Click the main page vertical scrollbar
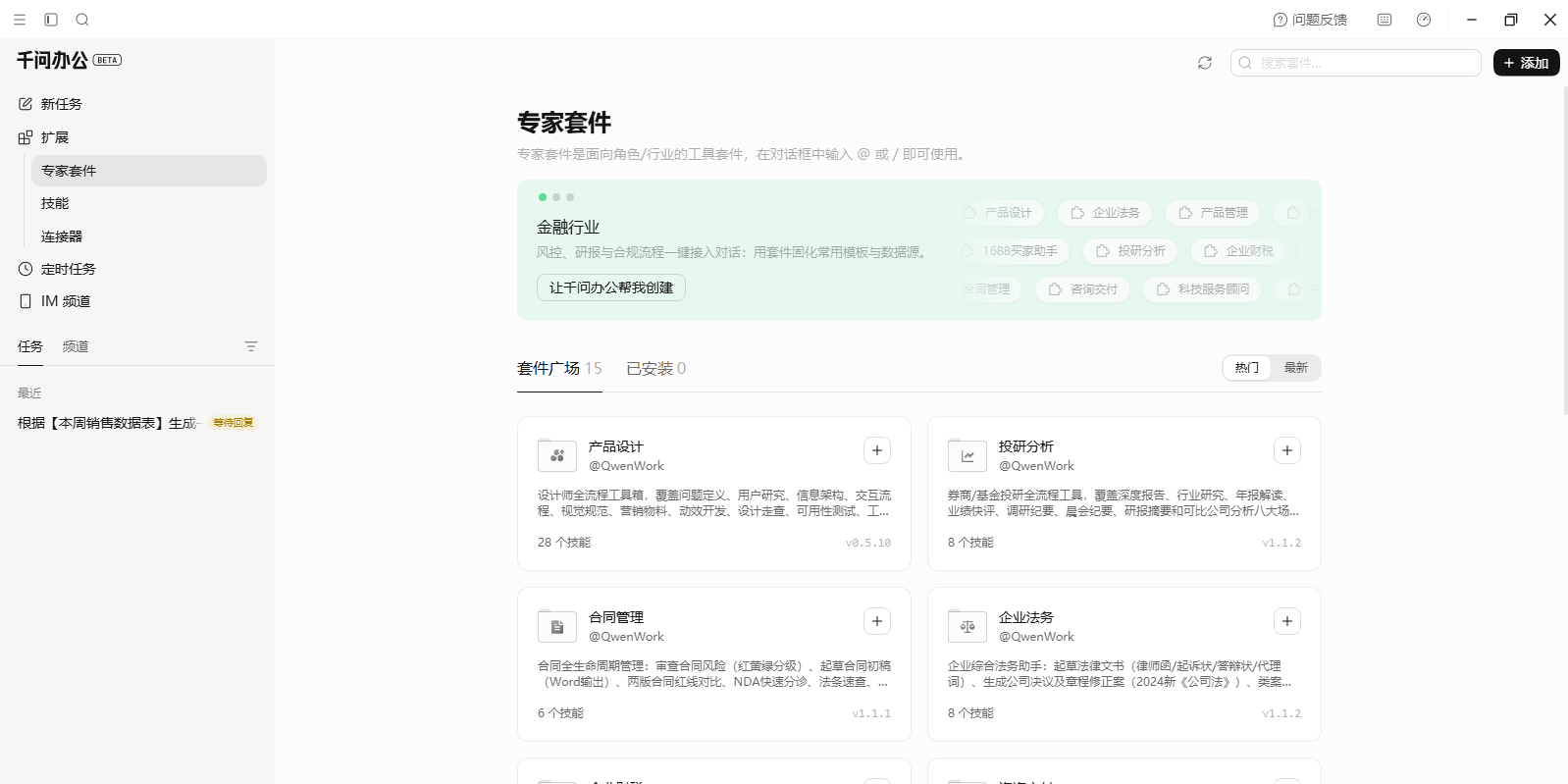This screenshot has width=1568, height=784. pyautogui.click(x=1564, y=250)
